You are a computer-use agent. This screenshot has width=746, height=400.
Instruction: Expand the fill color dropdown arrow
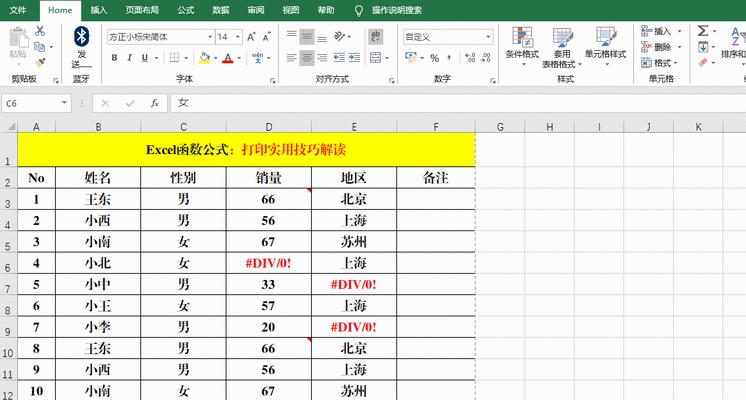coord(216,59)
